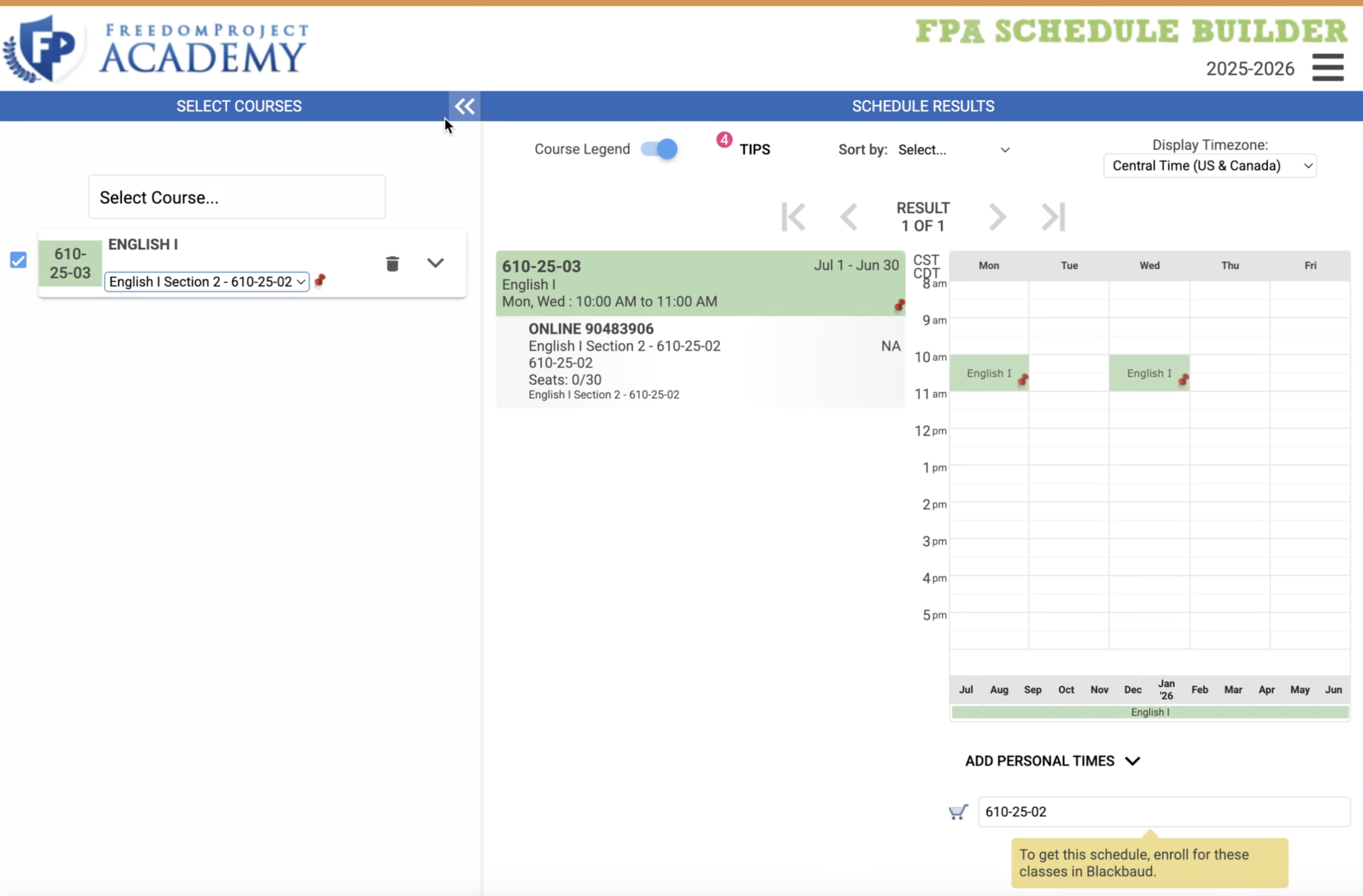
Task: Click the shopping cart icon
Action: [958, 812]
